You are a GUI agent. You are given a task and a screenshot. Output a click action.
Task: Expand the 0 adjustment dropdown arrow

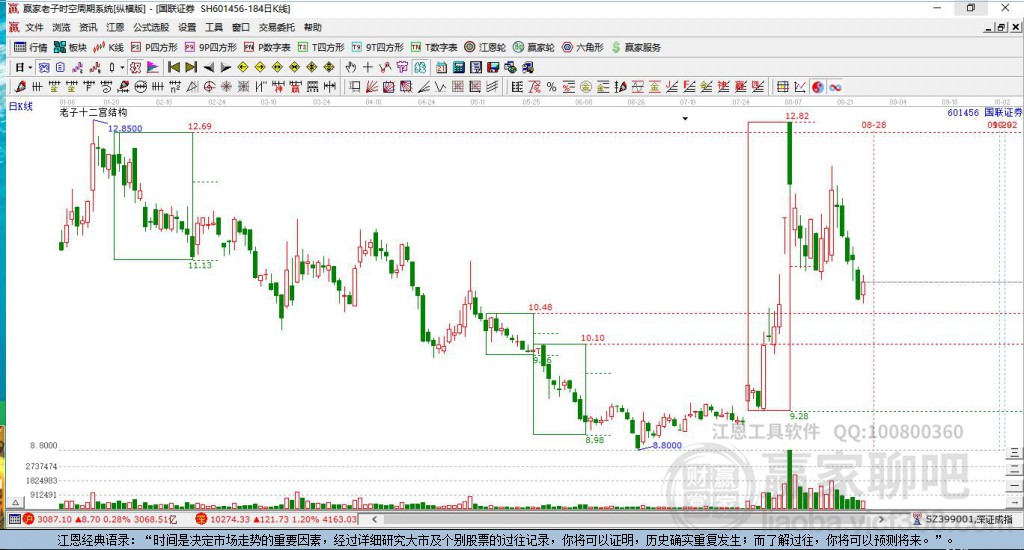[121, 67]
